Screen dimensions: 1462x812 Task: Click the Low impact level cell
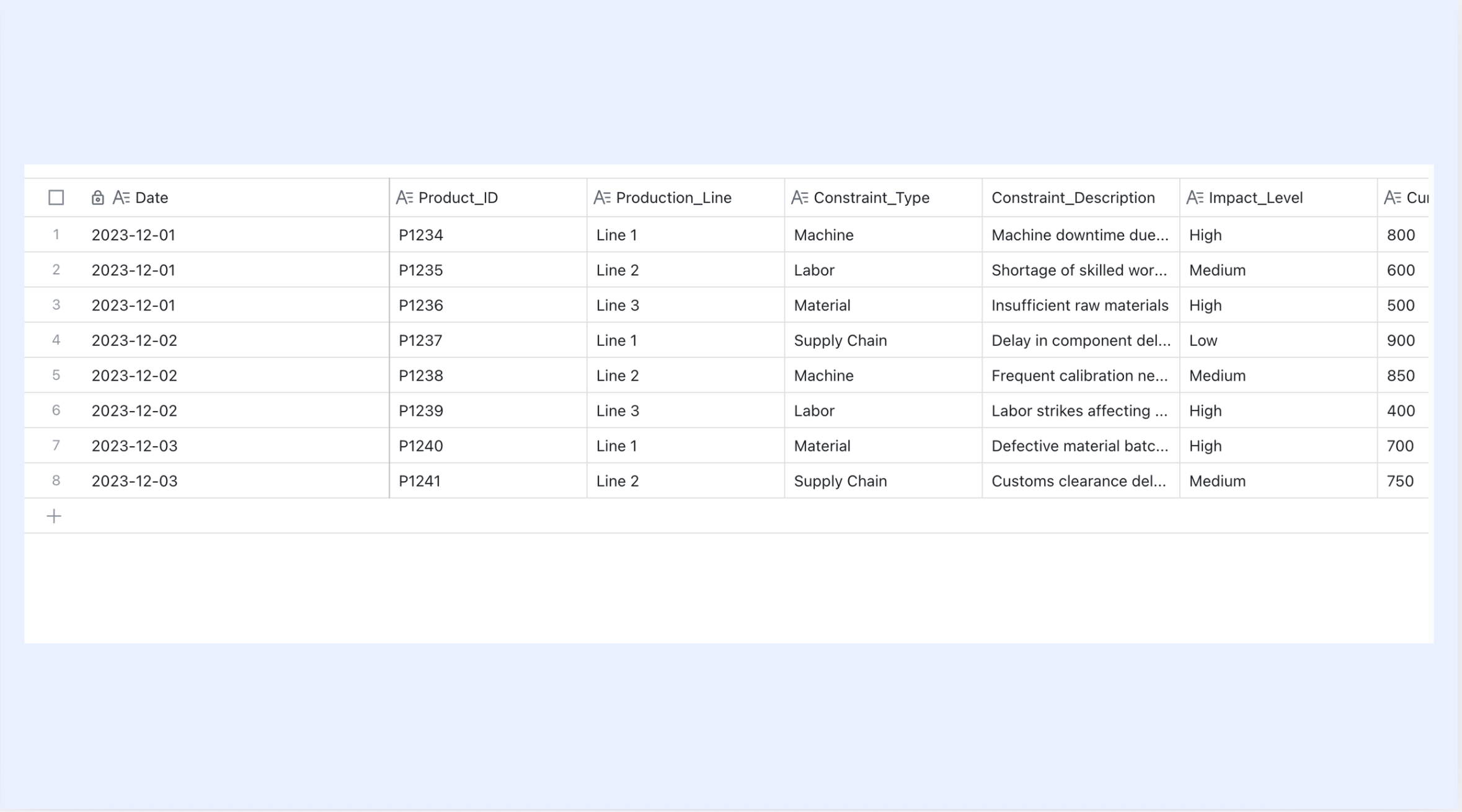tap(1278, 340)
